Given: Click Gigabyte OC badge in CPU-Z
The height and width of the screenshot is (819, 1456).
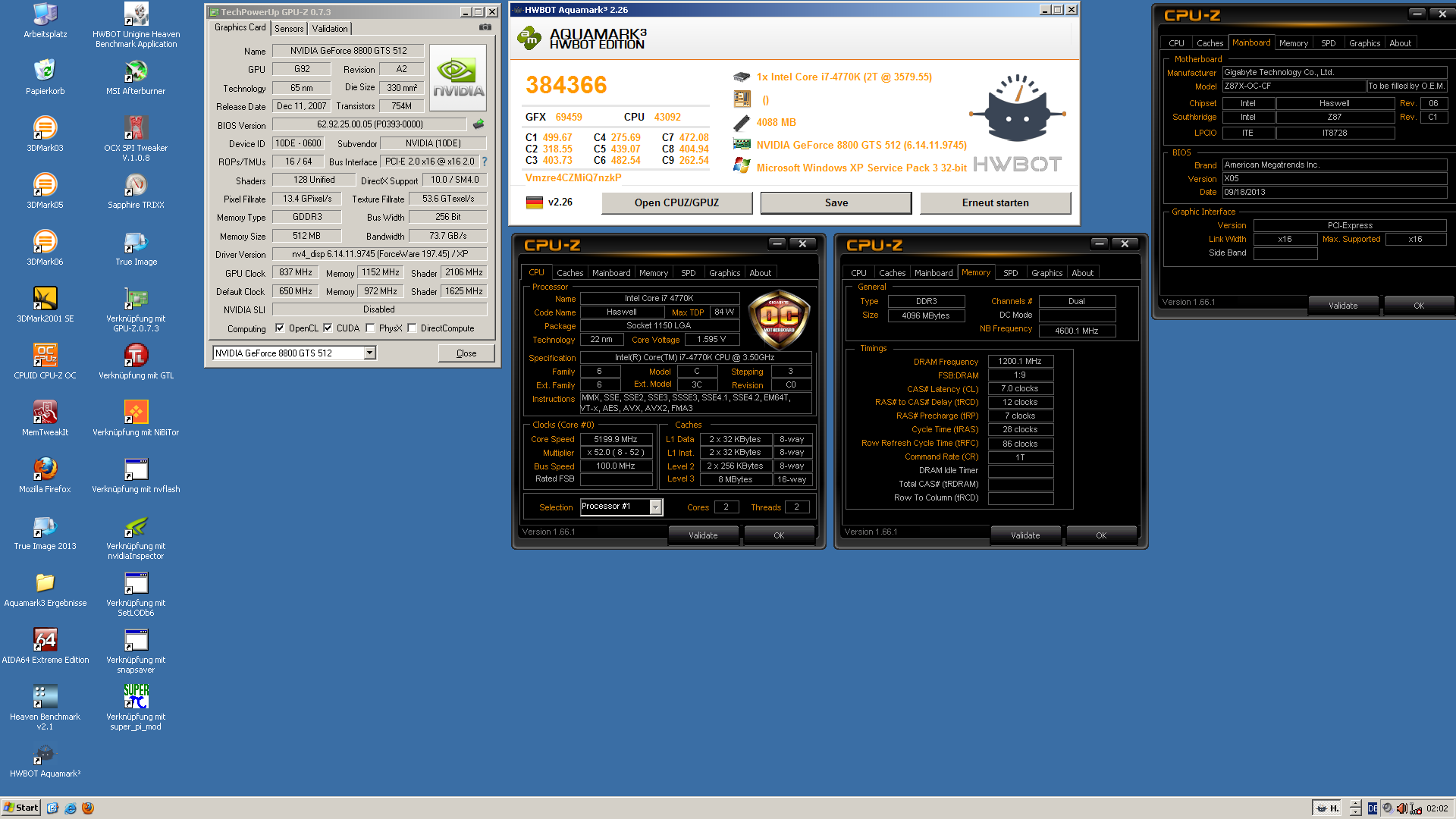Looking at the screenshot, I should [779, 318].
